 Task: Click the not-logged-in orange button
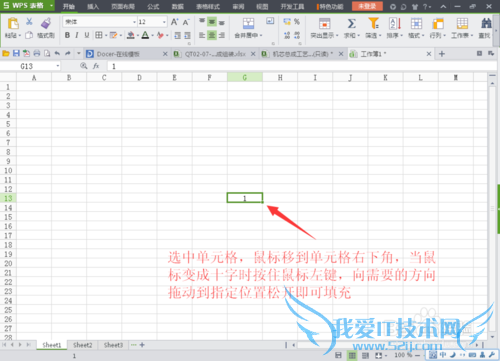(x=367, y=6)
